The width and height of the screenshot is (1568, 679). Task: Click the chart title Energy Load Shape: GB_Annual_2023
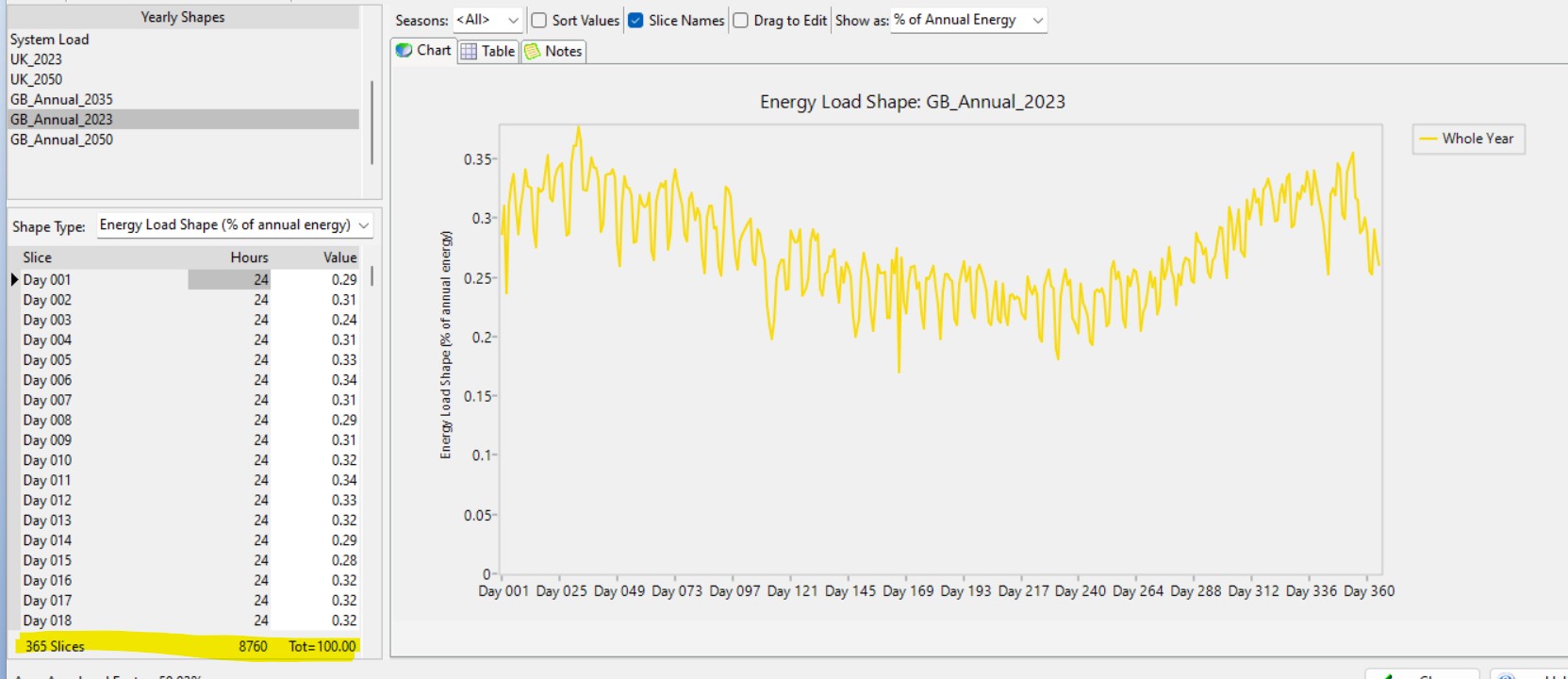pyautogui.click(x=913, y=102)
